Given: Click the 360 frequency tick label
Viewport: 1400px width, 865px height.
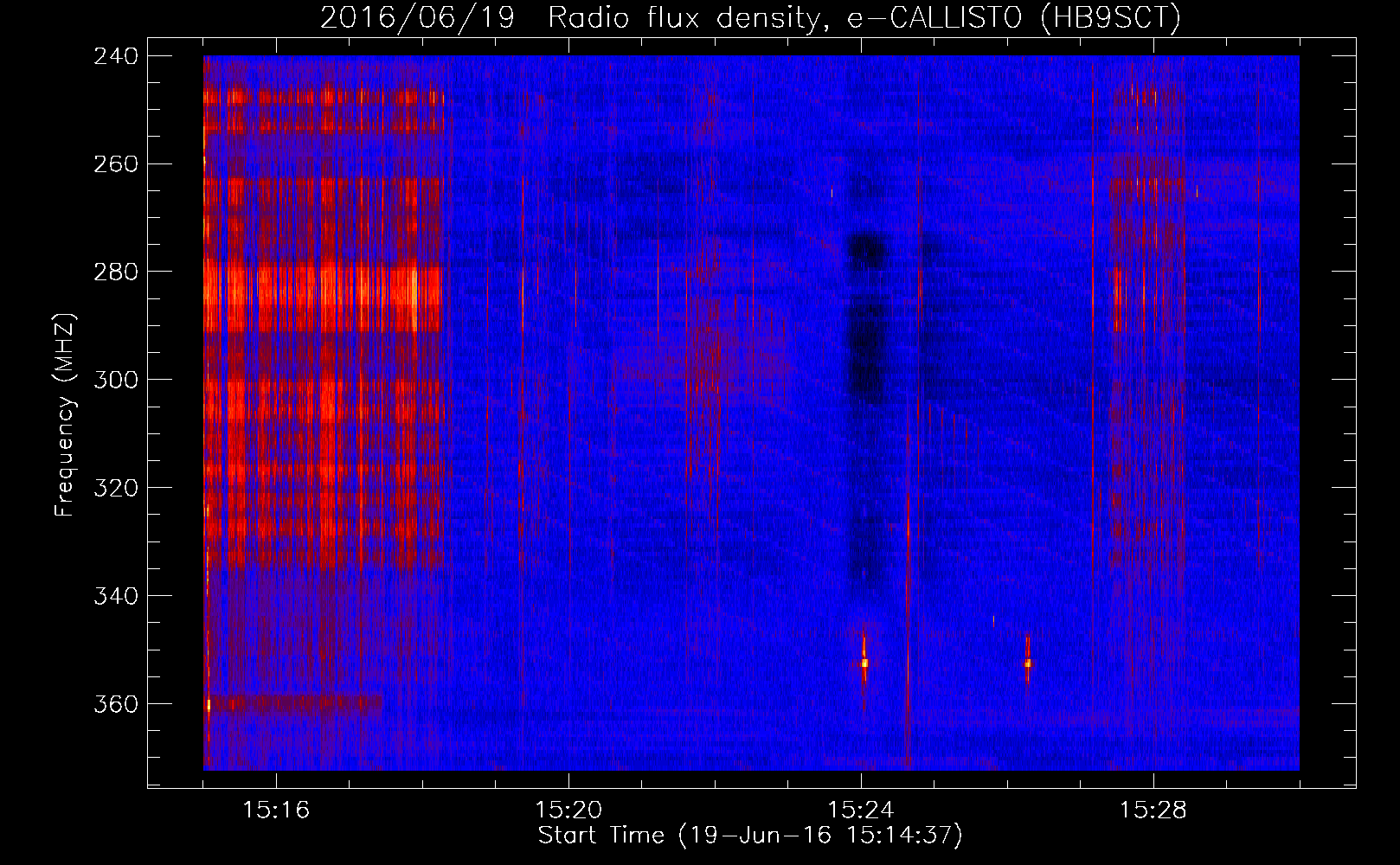Looking at the screenshot, I should pyautogui.click(x=116, y=705).
